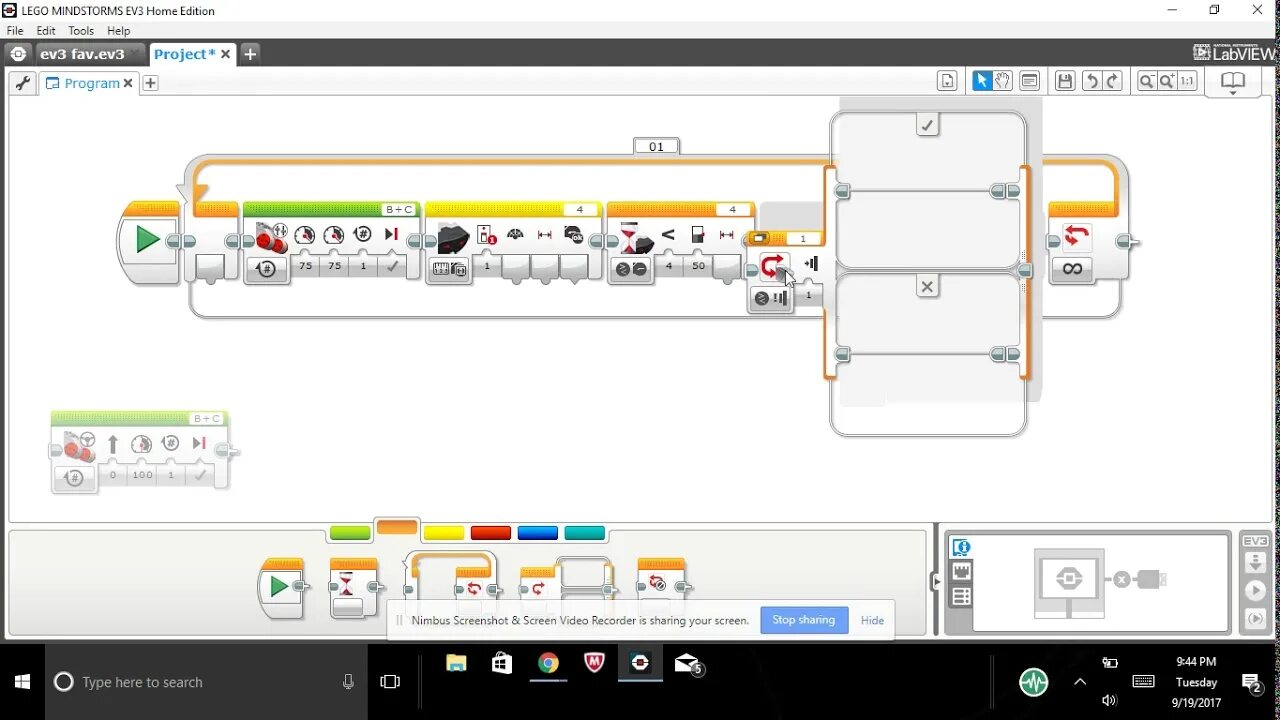Open the Edit menu
This screenshot has height=720, width=1280.
[x=46, y=31]
